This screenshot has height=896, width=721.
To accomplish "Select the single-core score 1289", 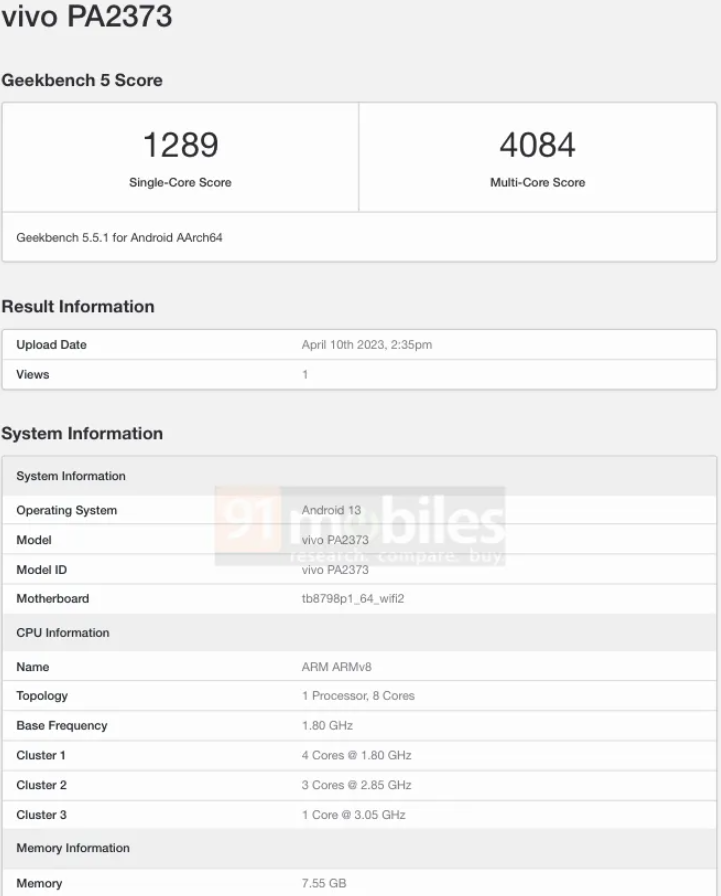I will click(x=180, y=145).
